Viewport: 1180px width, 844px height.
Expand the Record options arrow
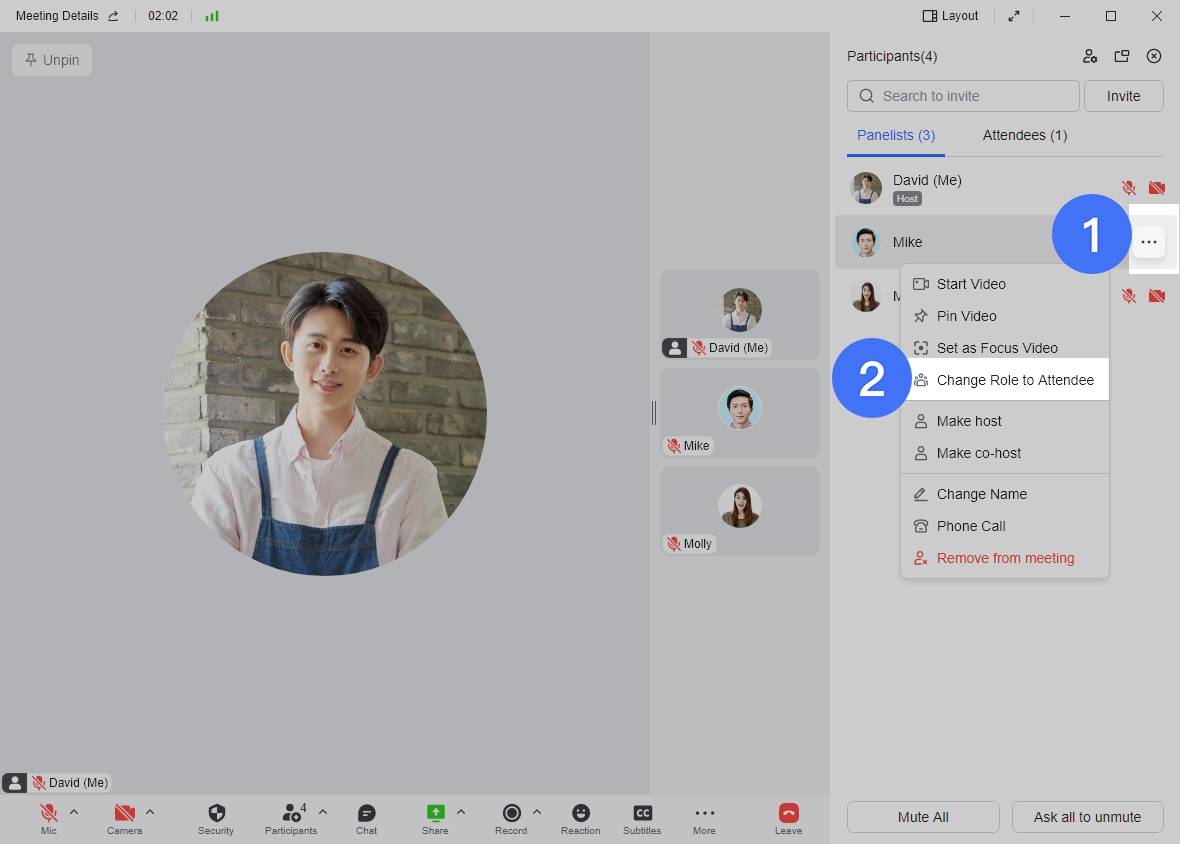(x=537, y=812)
